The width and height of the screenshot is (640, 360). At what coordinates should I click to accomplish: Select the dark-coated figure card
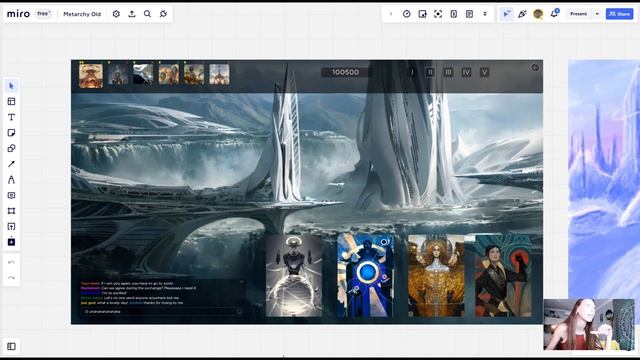tap(504, 276)
